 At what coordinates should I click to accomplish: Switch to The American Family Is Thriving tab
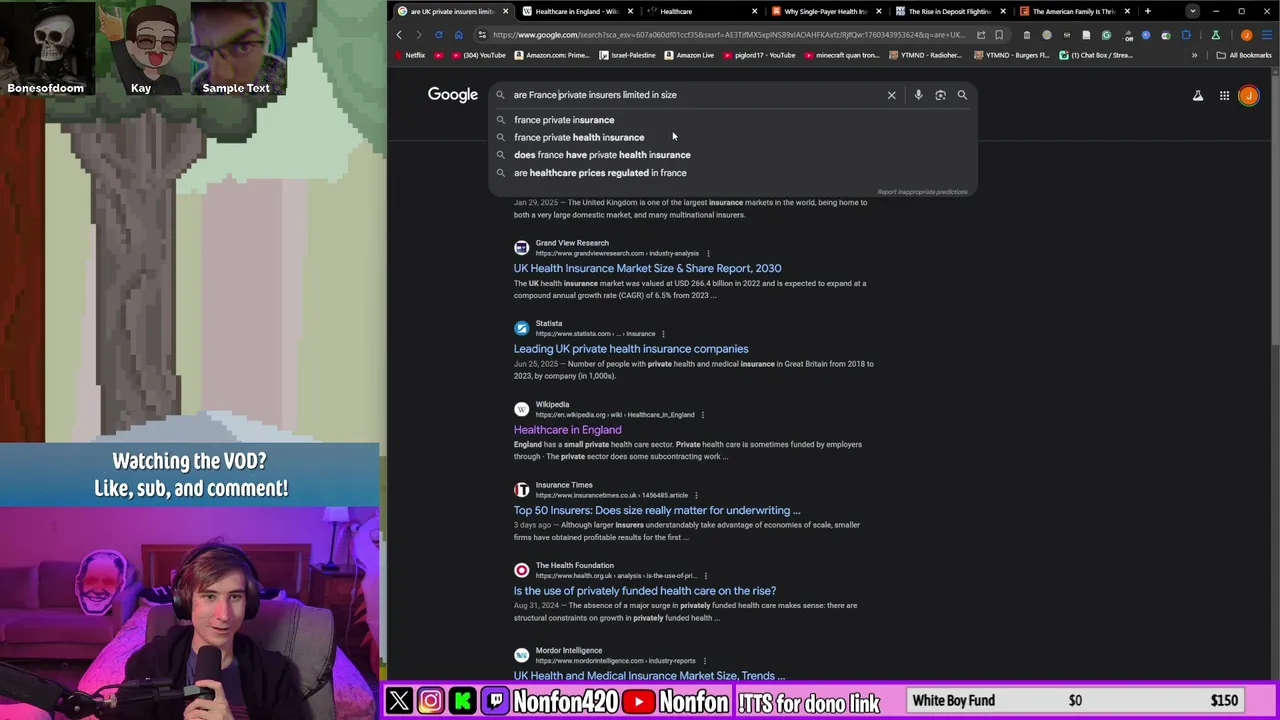coord(1075,11)
